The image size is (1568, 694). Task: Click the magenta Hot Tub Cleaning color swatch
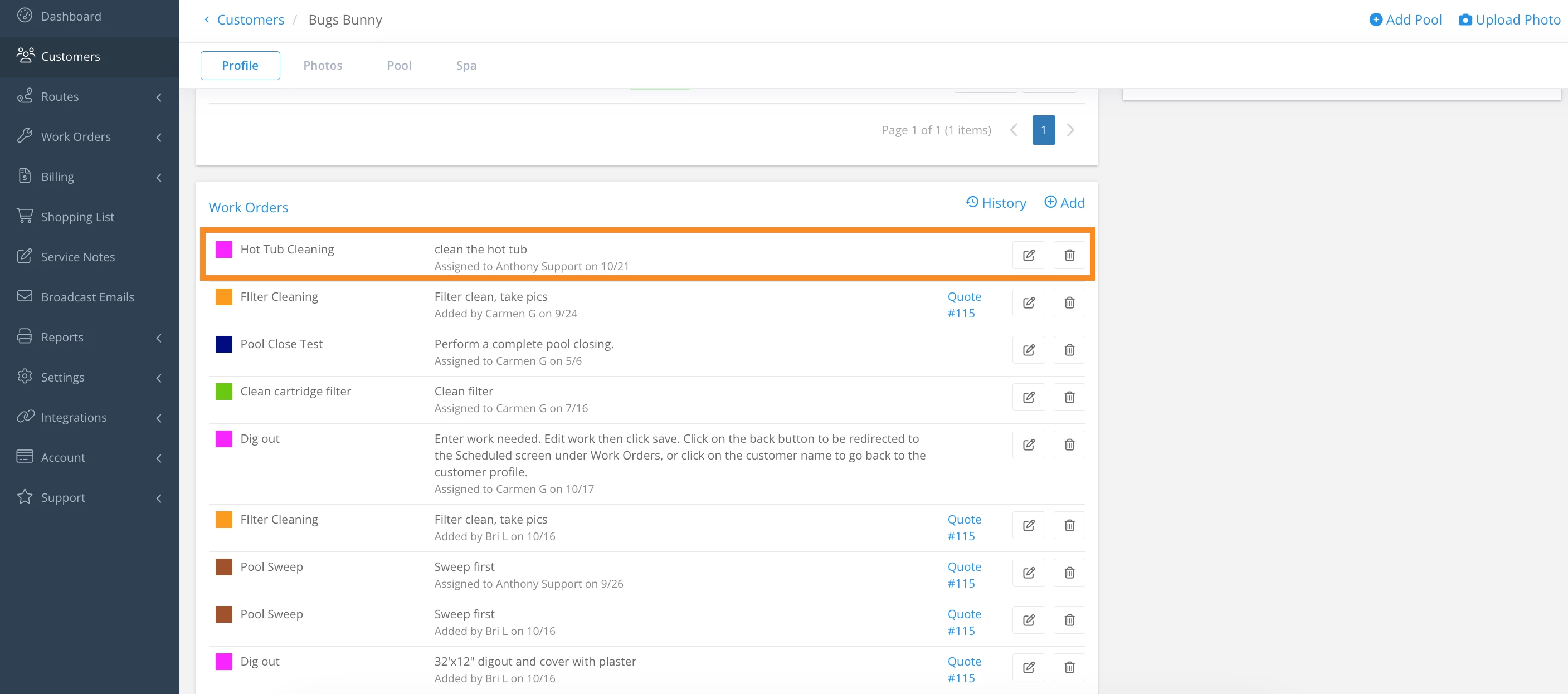(x=224, y=250)
